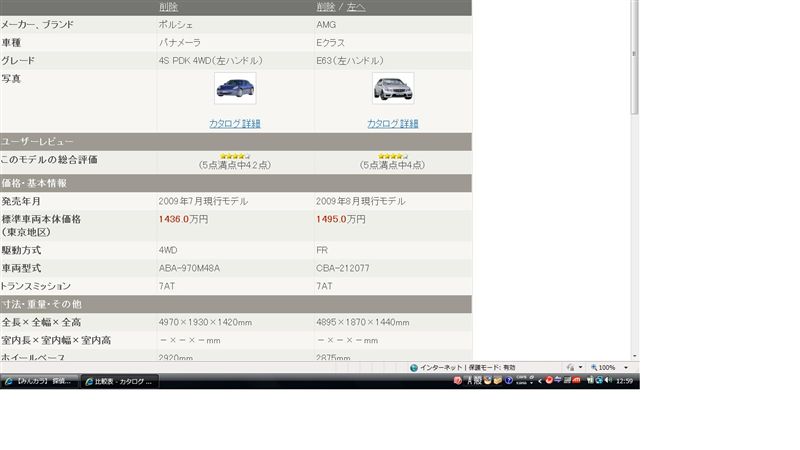Click the star rating above 5点満点中4.2点

[x=235, y=156]
